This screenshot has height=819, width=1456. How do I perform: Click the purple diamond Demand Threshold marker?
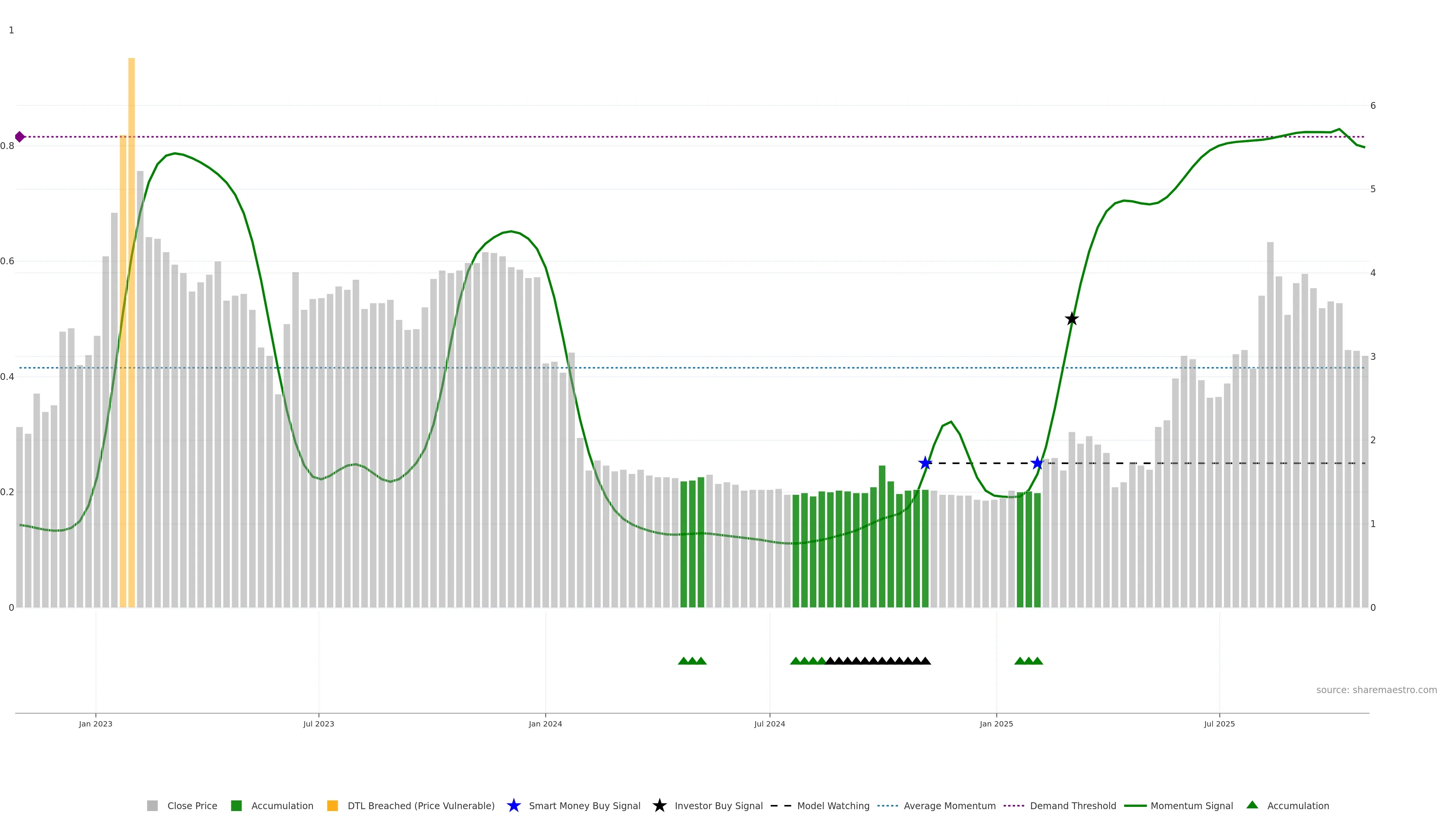point(20,137)
